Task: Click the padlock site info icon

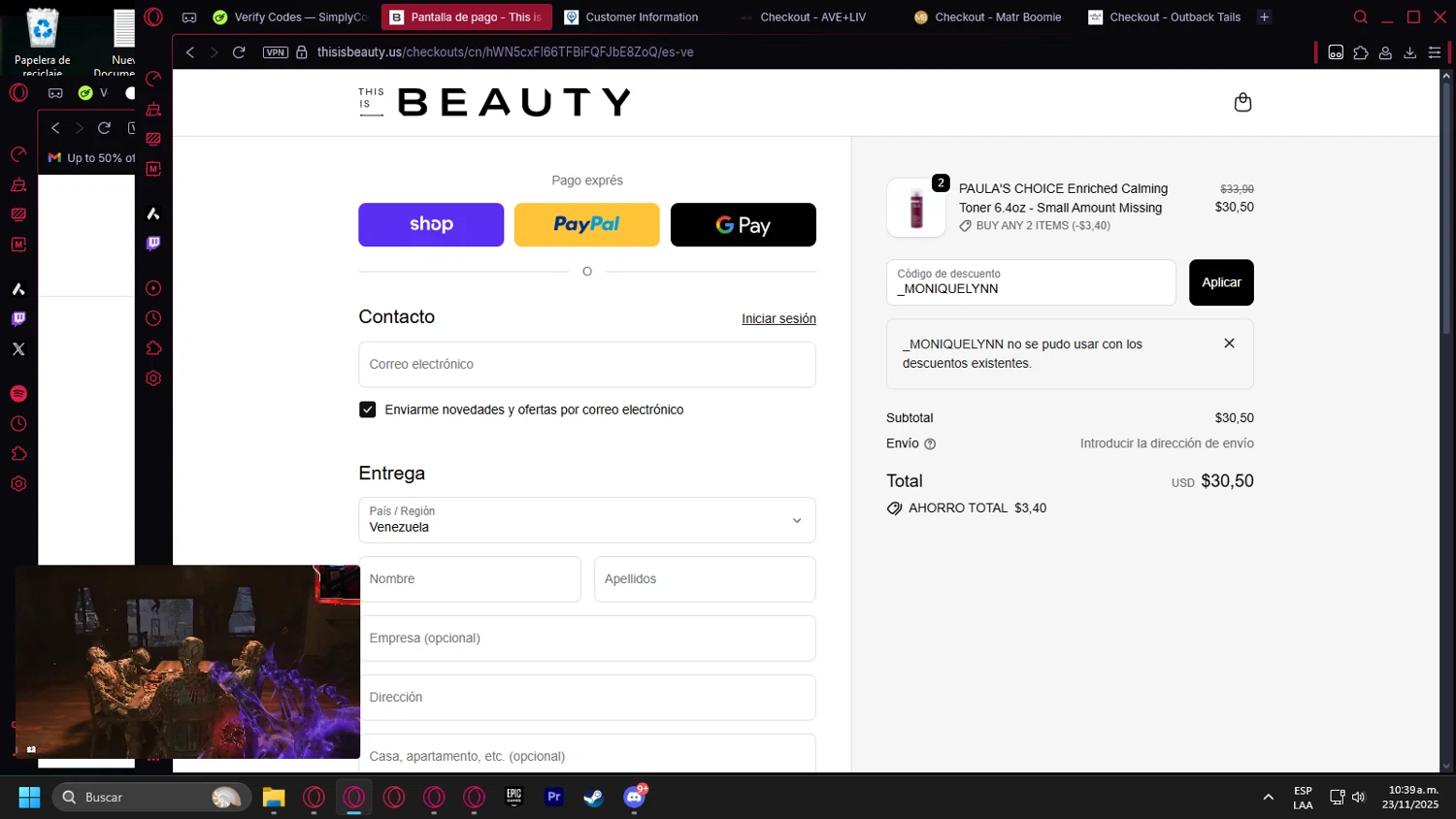Action: 302,52
